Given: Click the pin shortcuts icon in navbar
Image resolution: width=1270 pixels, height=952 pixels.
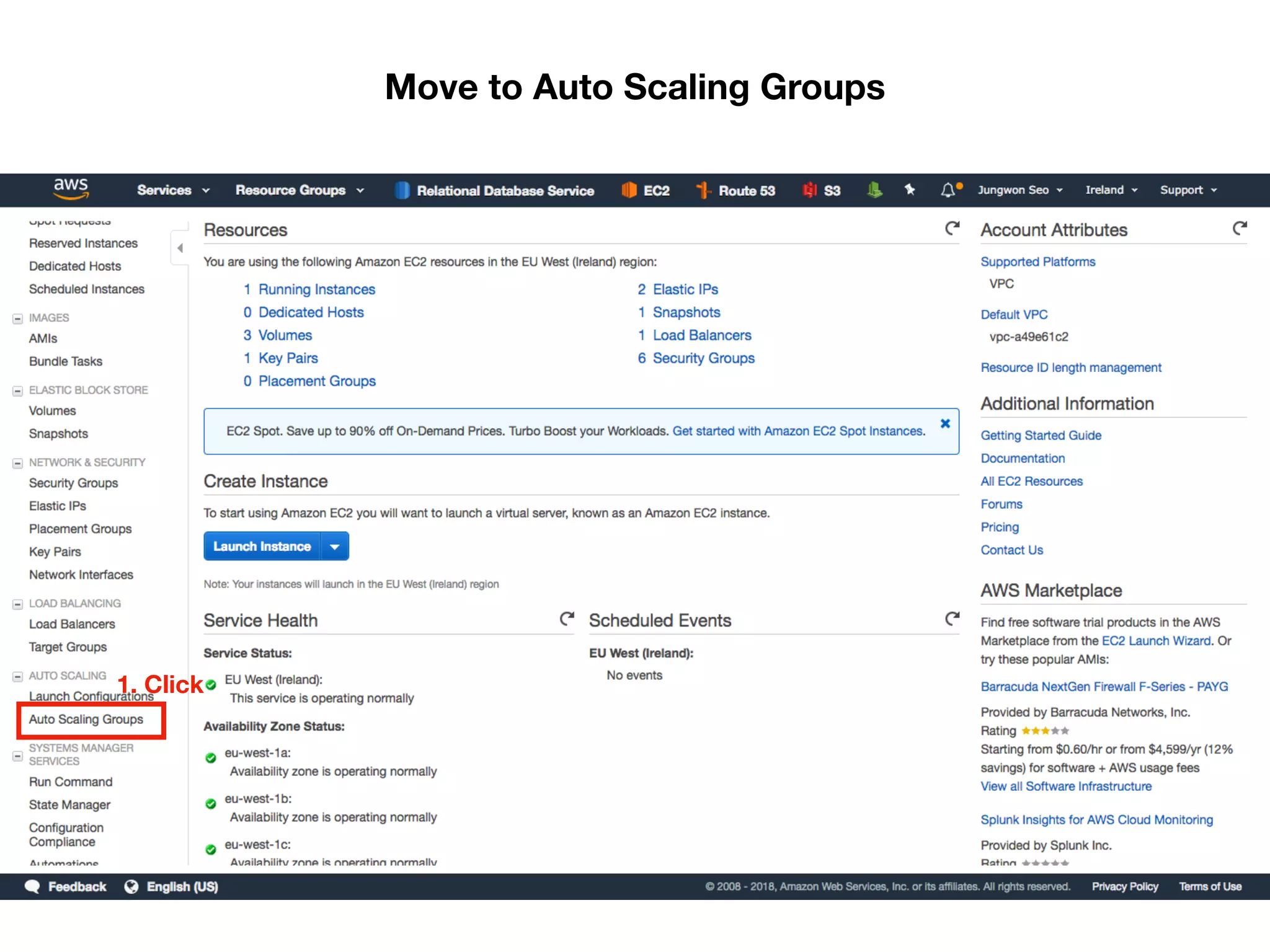Looking at the screenshot, I should [910, 190].
